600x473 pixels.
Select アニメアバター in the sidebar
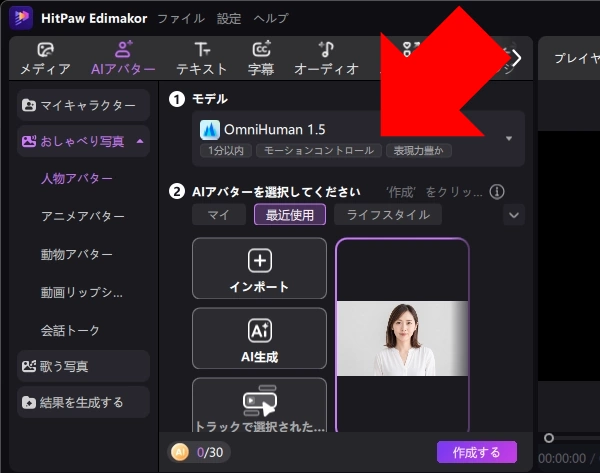point(83,216)
